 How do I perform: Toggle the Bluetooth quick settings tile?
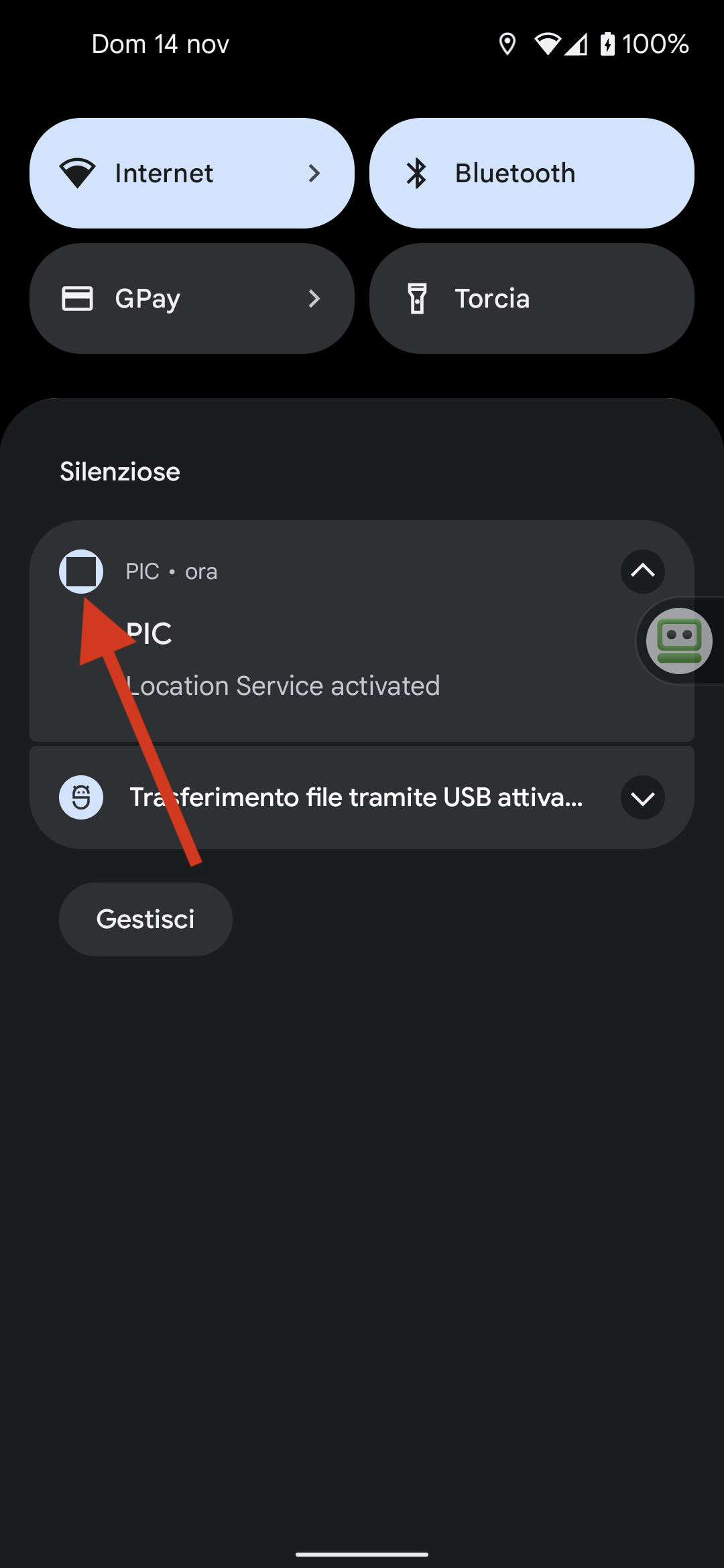click(x=532, y=173)
